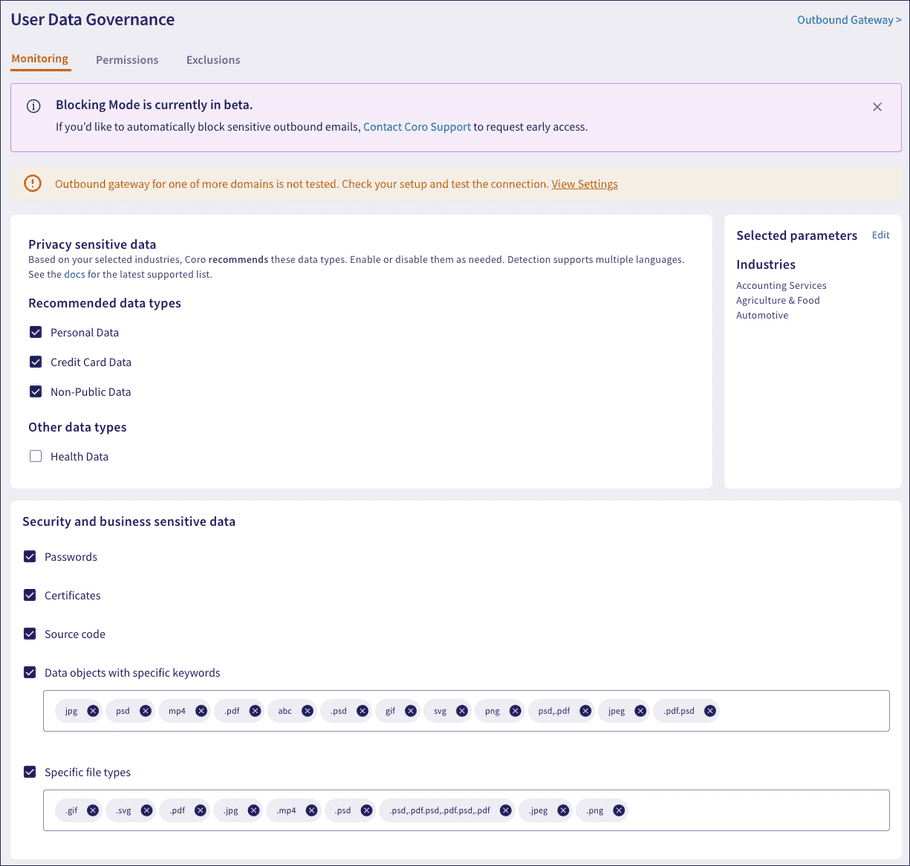Dismiss the Blocking Mode beta notice

[877, 106]
